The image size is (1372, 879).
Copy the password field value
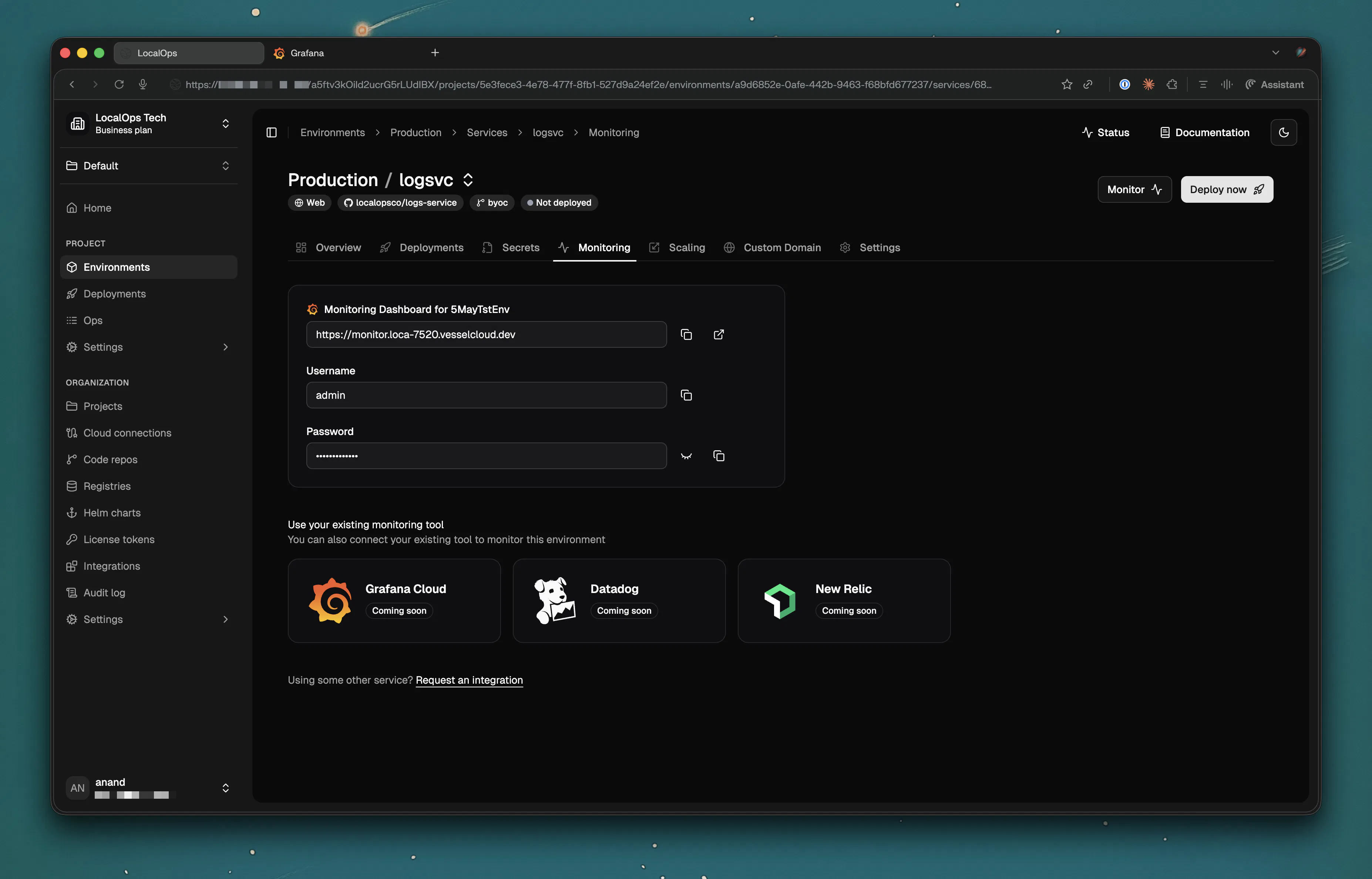point(719,455)
